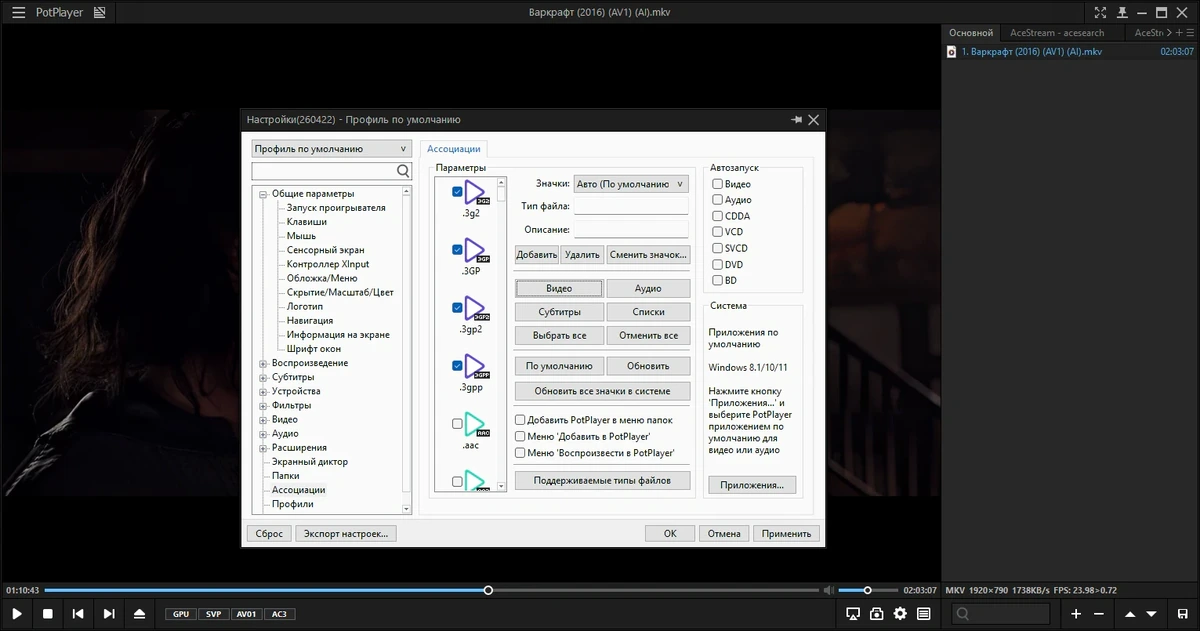
Task: Click 'Экспорт настроек...' button
Action: point(346,533)
